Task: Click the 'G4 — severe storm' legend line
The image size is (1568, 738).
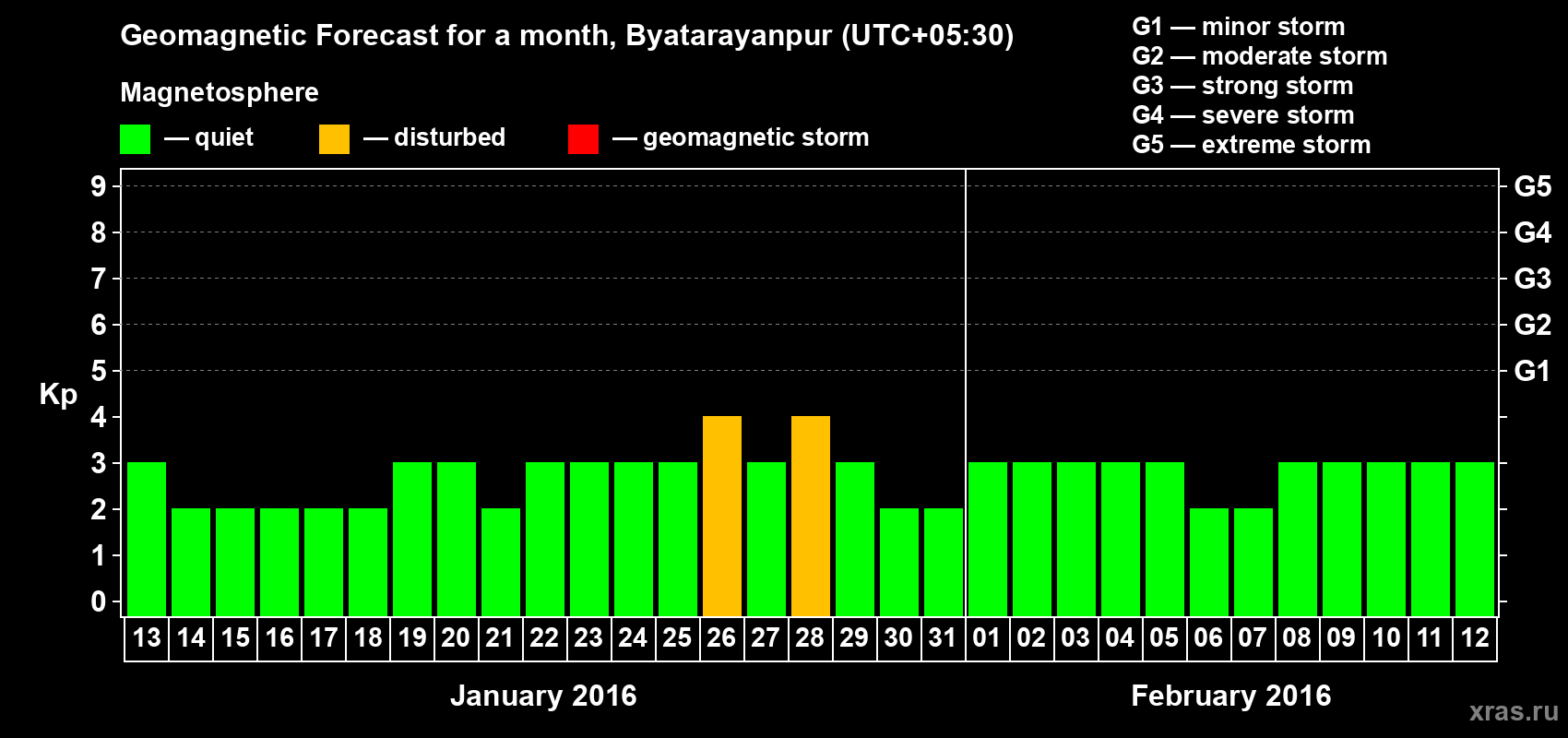Action: point(1243,115)
